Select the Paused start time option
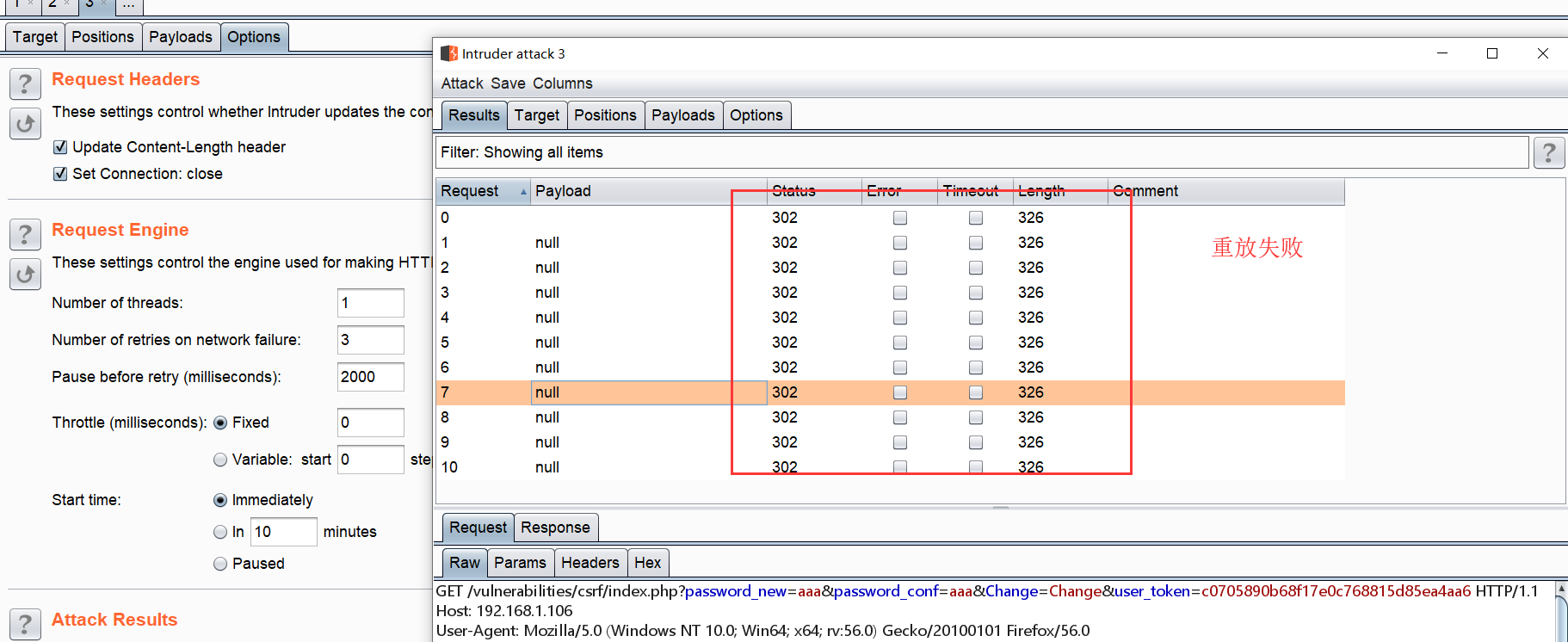The width and height of the screenshot is (1568, 642). (220, 564)
